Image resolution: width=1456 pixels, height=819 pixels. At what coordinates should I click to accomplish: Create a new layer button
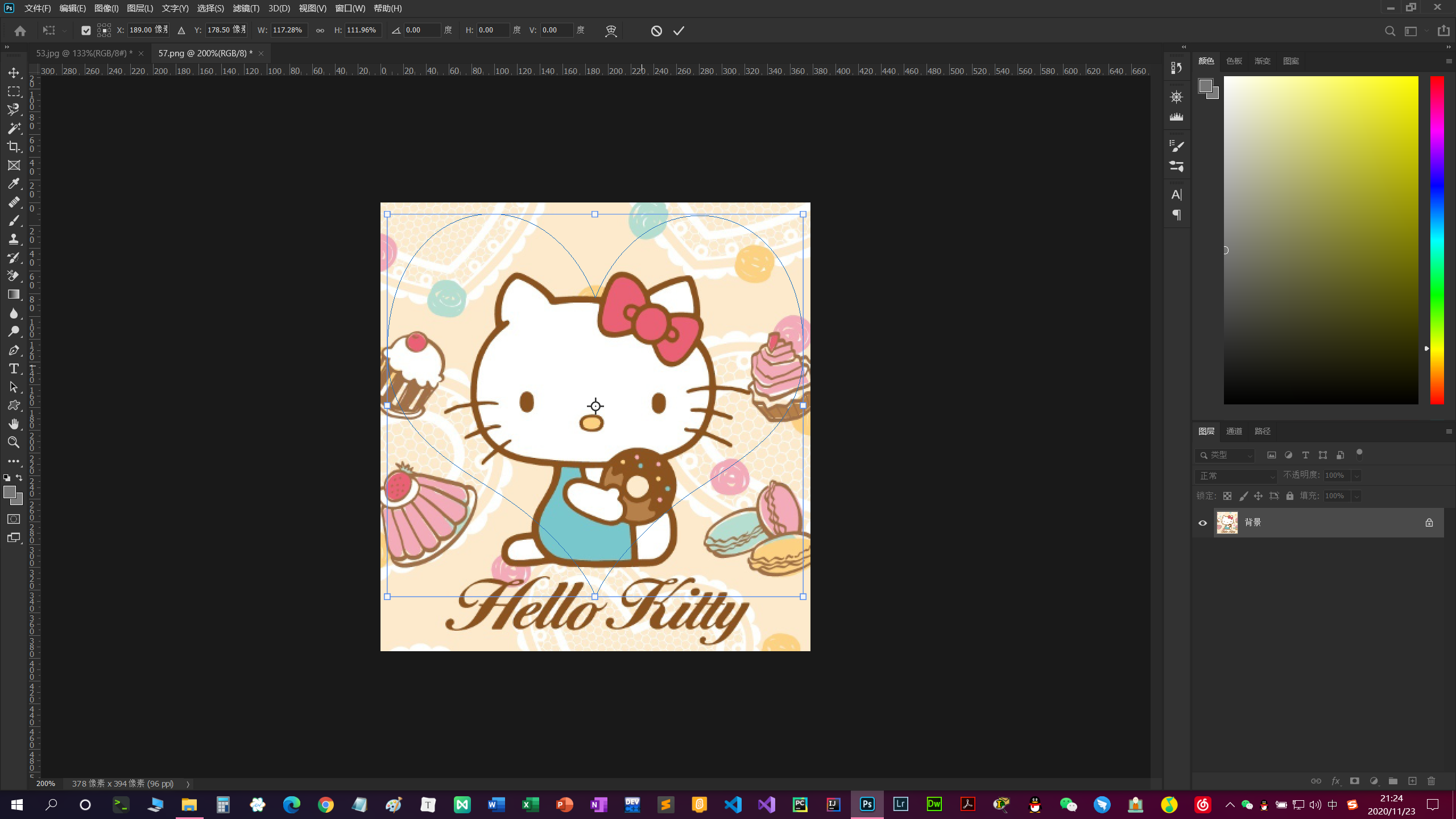1412,781
